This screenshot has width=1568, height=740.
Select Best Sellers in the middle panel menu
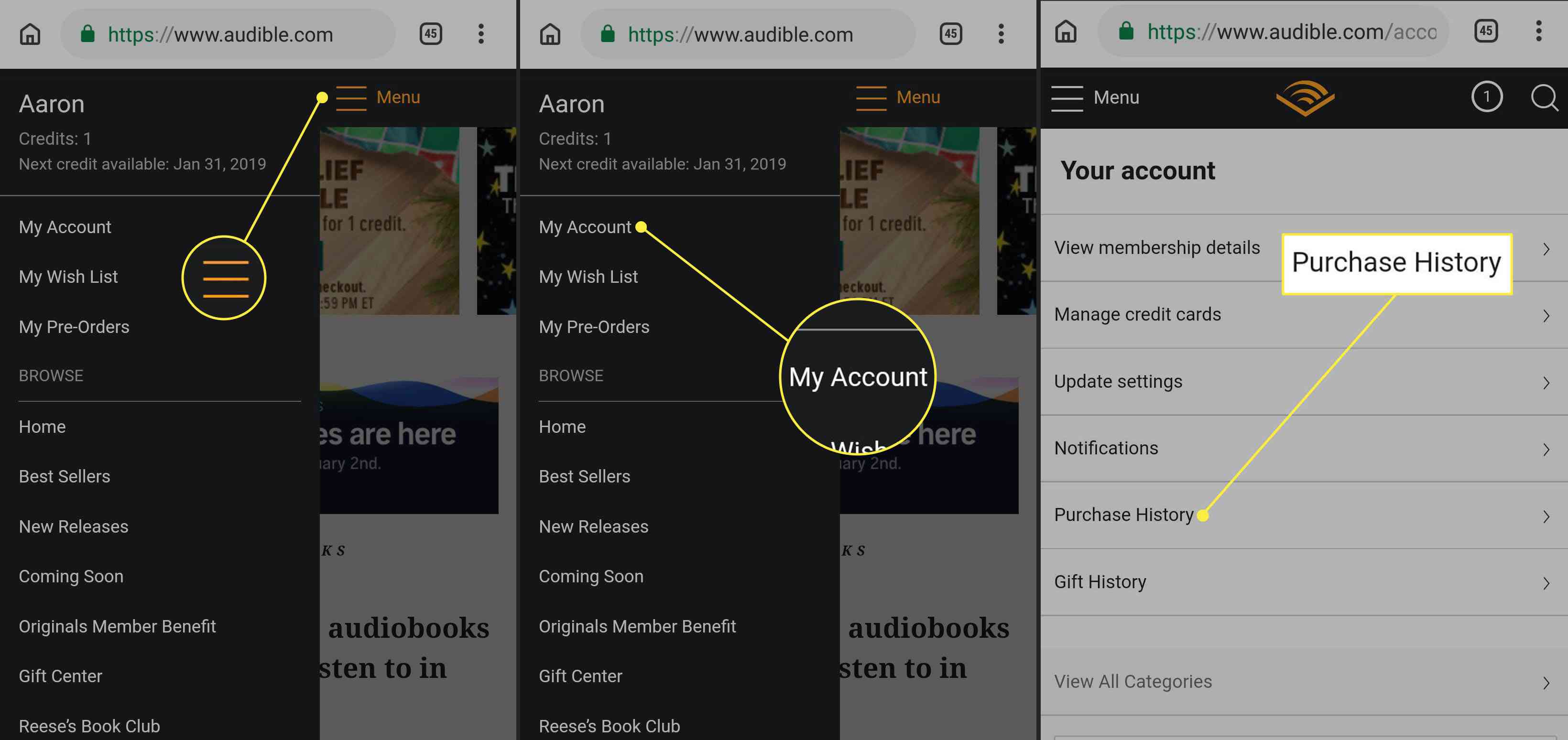584,477
